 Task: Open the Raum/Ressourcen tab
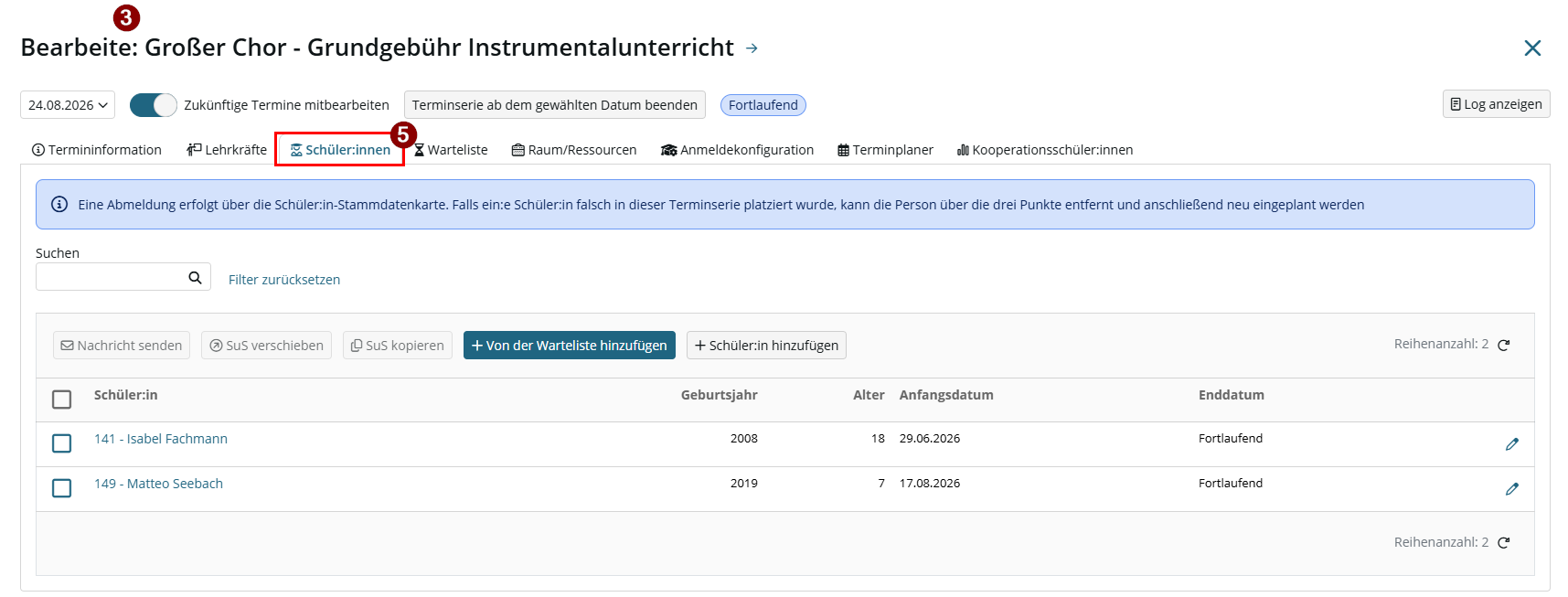pos(574,150)
